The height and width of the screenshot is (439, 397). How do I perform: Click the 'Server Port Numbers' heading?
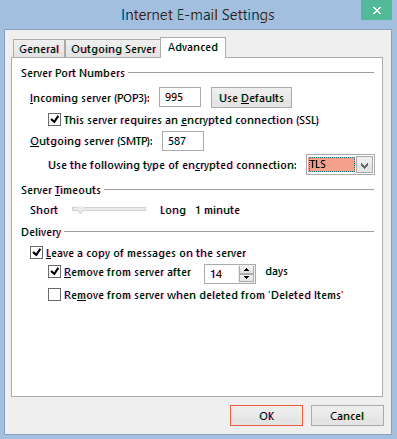[x=73, y=73]
